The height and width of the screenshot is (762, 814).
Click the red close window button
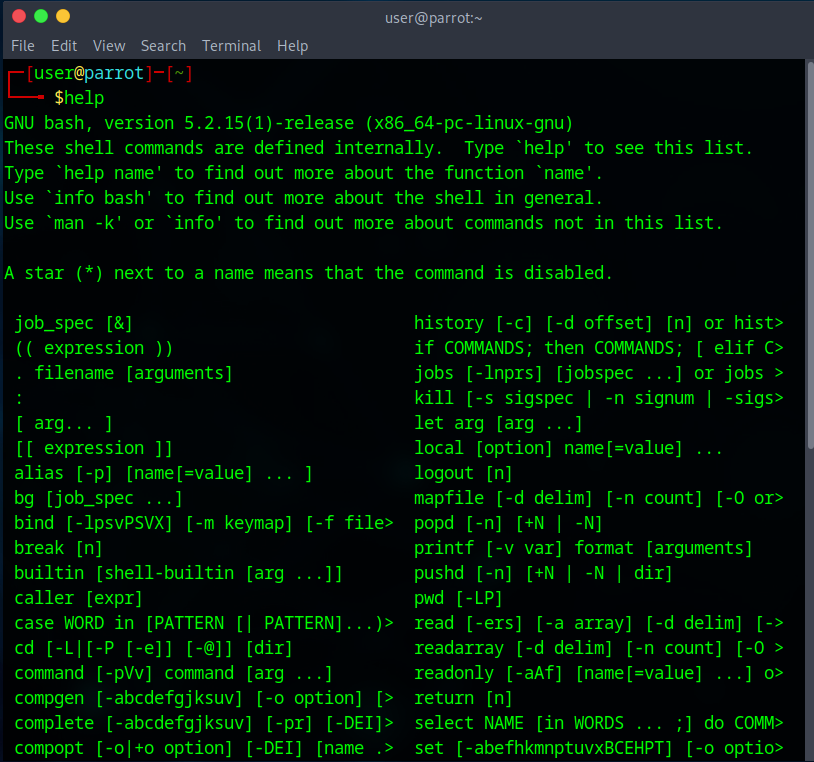18,17
